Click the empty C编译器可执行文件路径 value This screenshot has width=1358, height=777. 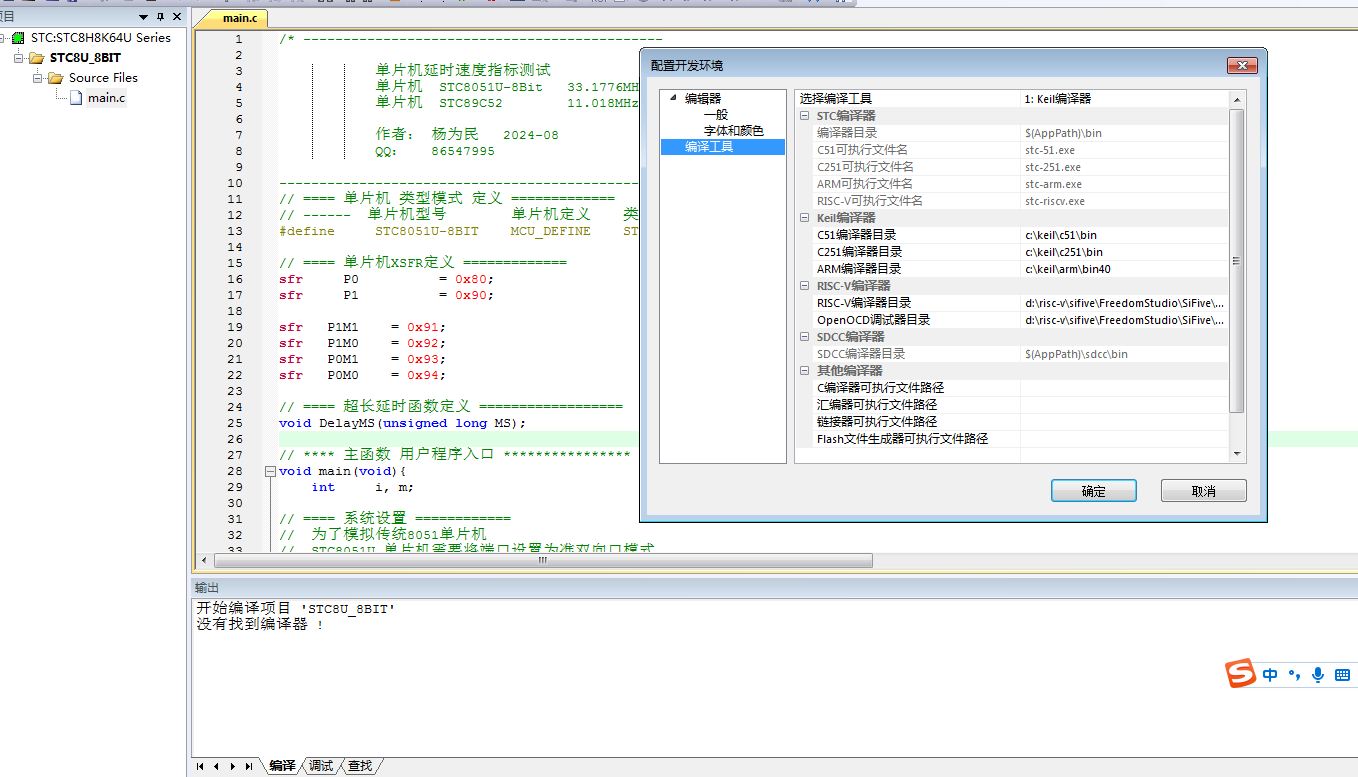tap(1124, 388)
